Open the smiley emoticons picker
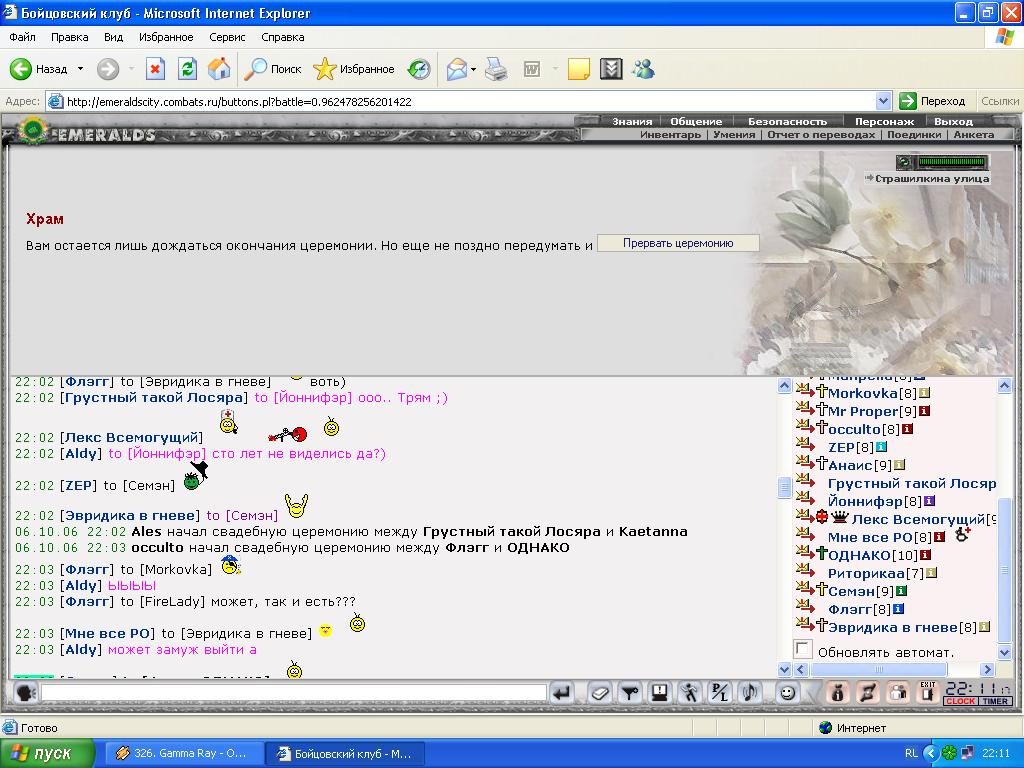1024x768 pixels. click(x=788, y=692)
